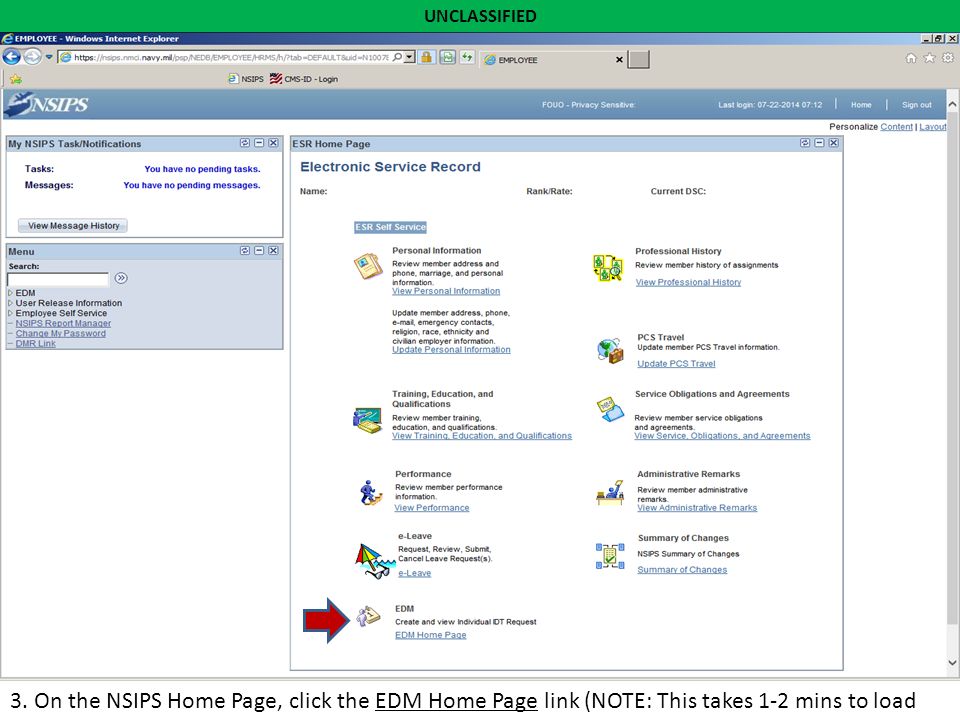Refresh the ESR Home Page pagelet
The width and height of the screenshot is (960, 720).
[x=805, y=143]
